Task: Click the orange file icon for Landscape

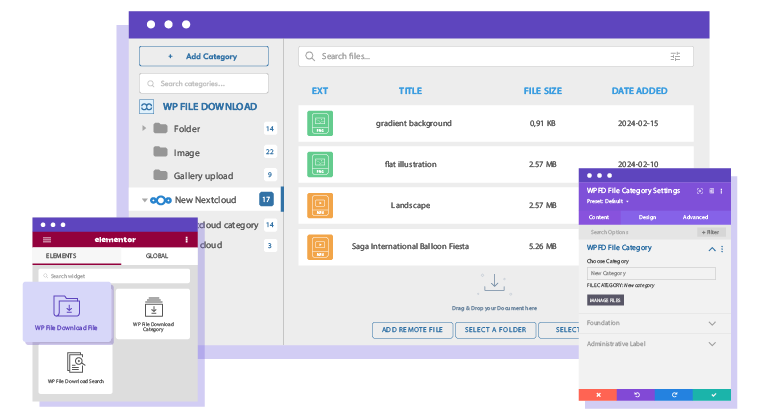Action: click(320, 205)
